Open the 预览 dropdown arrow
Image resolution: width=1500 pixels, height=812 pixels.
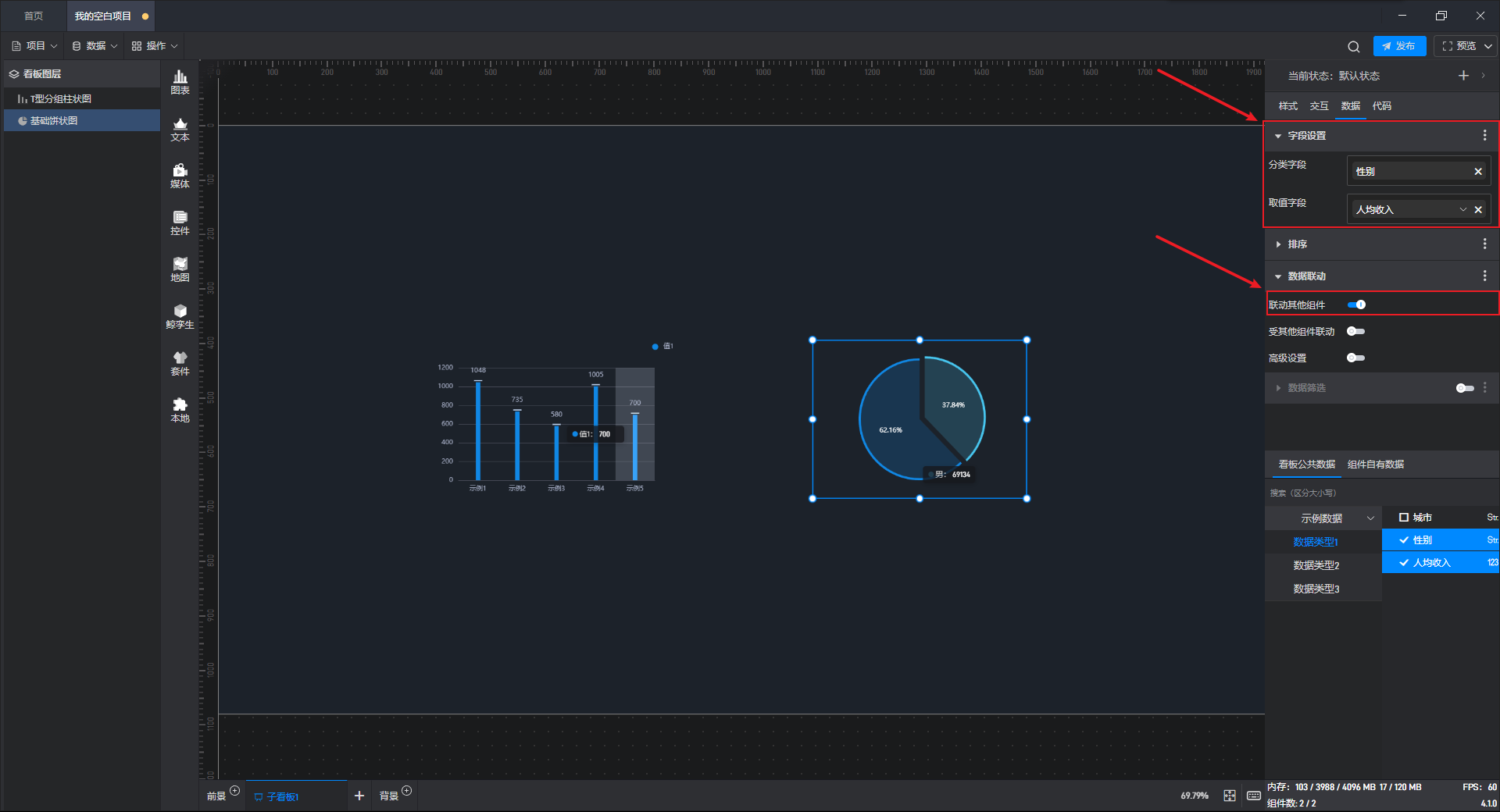click(x=1488, y=46)
